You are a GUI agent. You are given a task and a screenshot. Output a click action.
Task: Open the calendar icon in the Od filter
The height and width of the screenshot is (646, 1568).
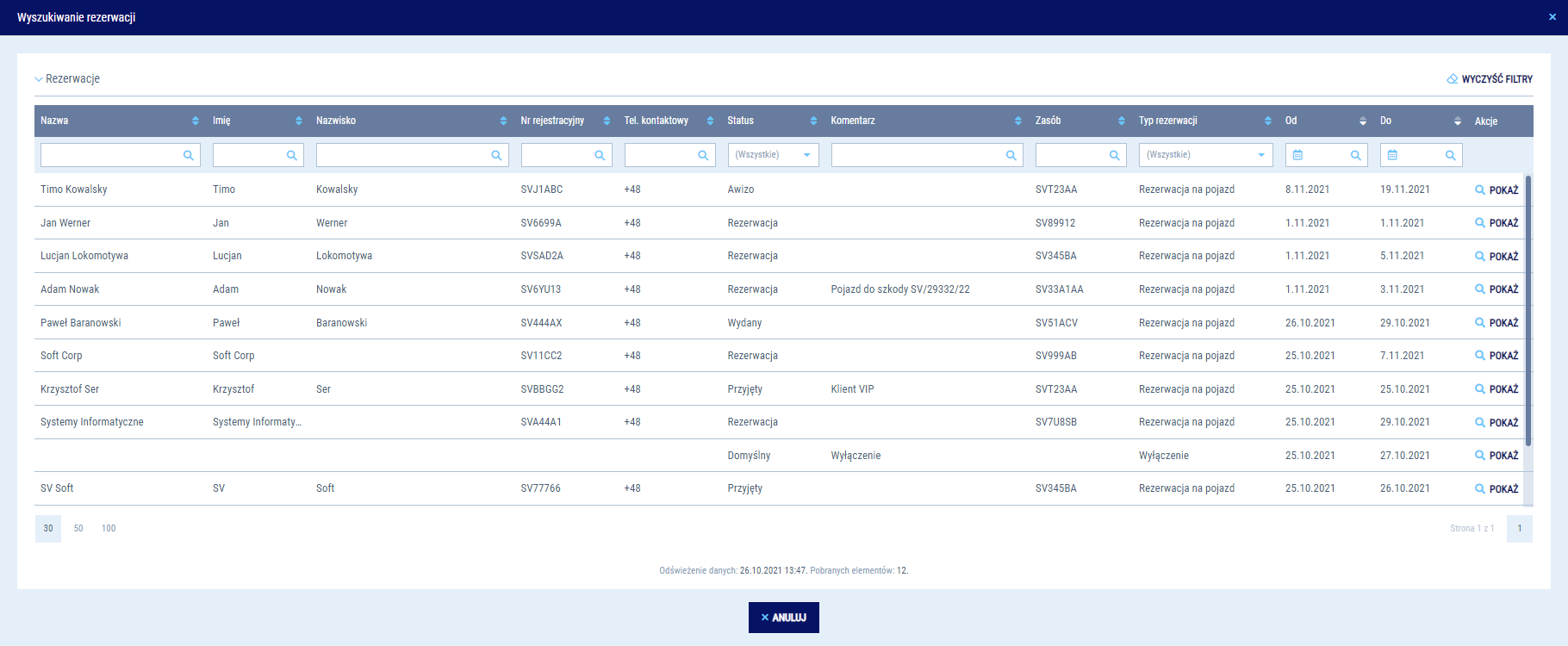1297,155
